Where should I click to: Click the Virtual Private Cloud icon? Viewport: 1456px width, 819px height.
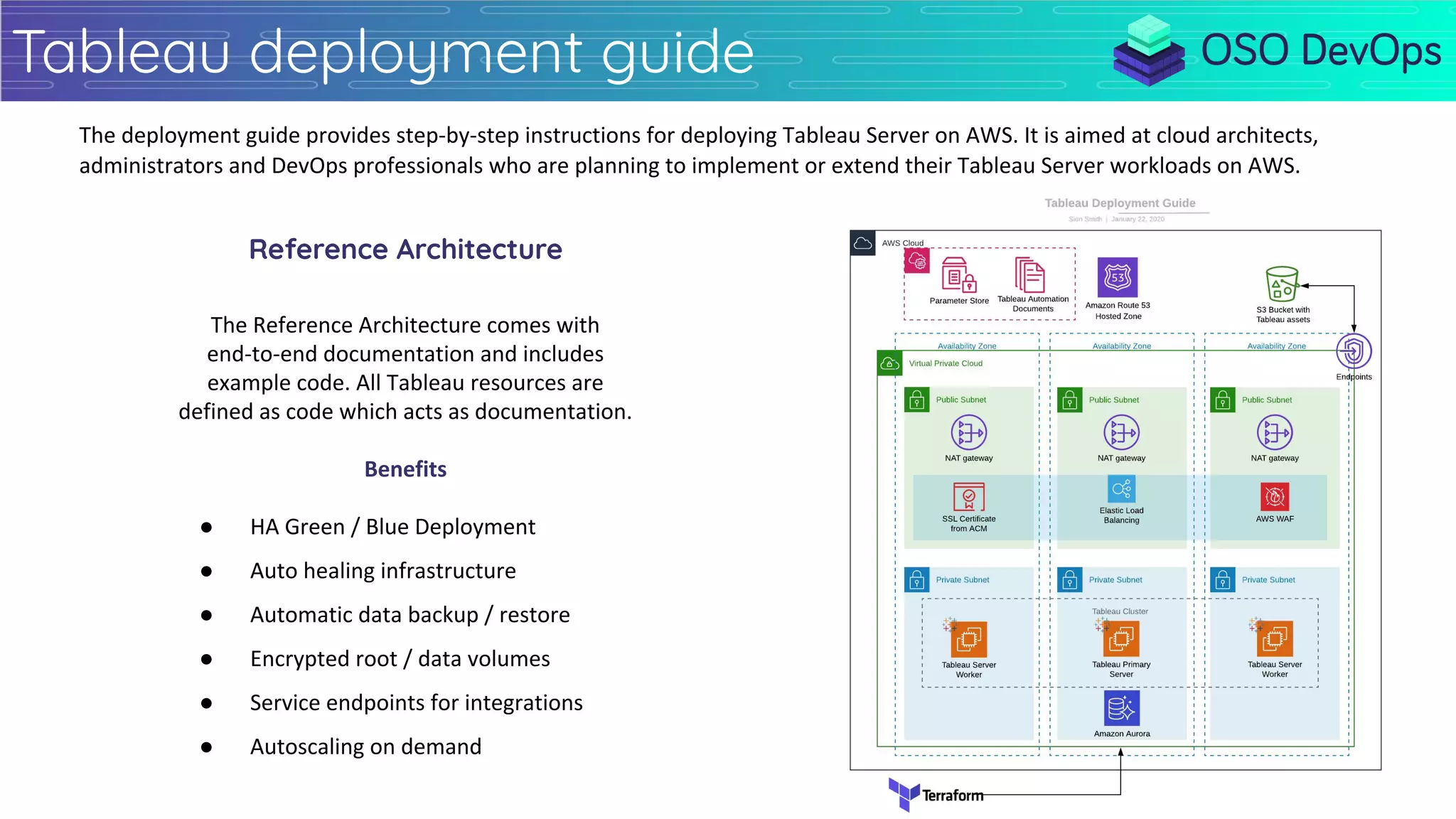[889, 363]
